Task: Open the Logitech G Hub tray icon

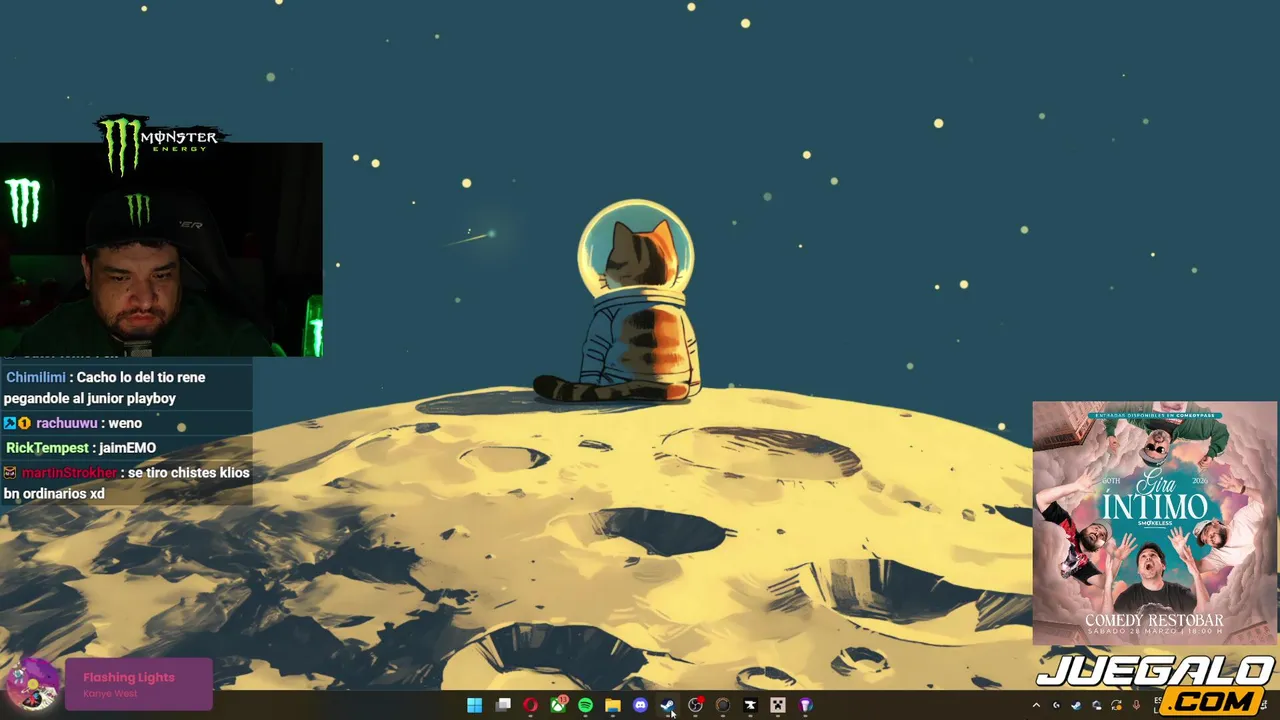Action: tap(1056, 705)
